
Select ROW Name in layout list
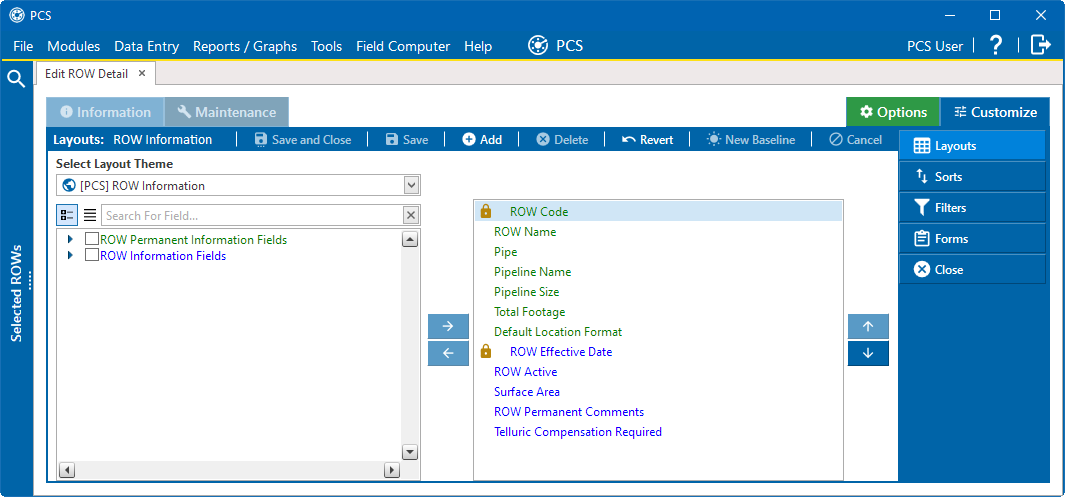525,232
